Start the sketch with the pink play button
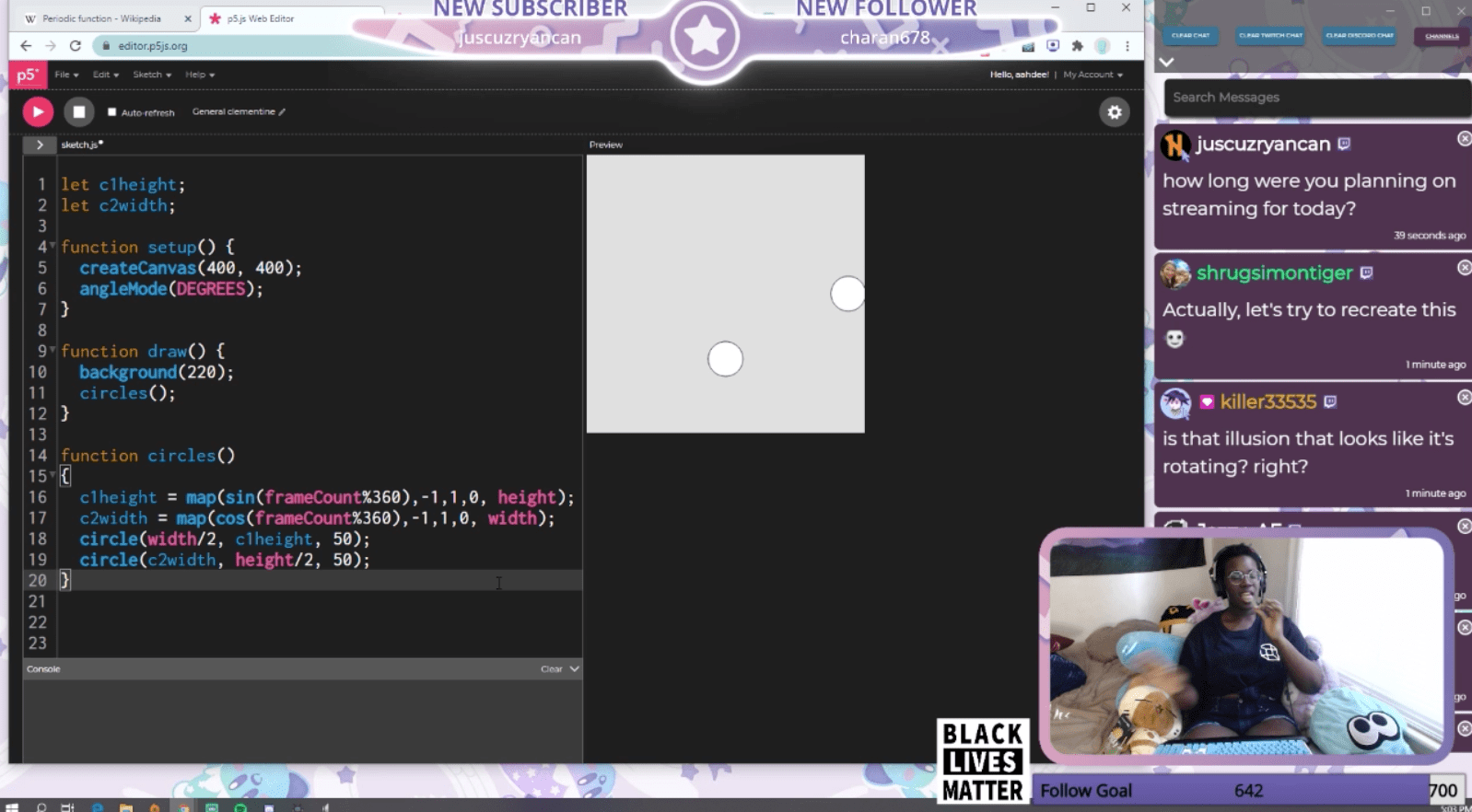The width and height of the screenshot is (1472, 812). pos(38,112)
